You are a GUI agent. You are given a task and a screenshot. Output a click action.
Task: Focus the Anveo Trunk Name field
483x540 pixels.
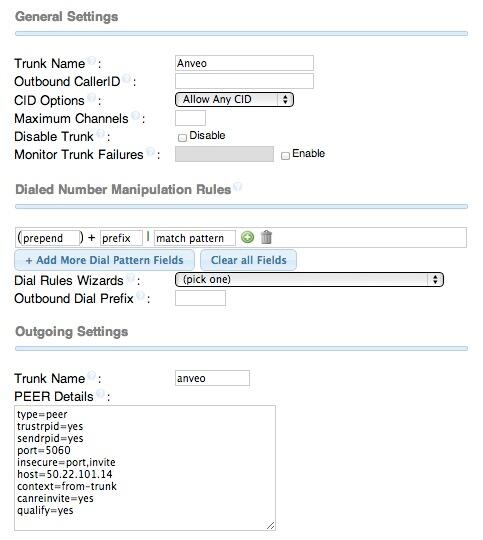pyautogui.click(x=244, y=63)
